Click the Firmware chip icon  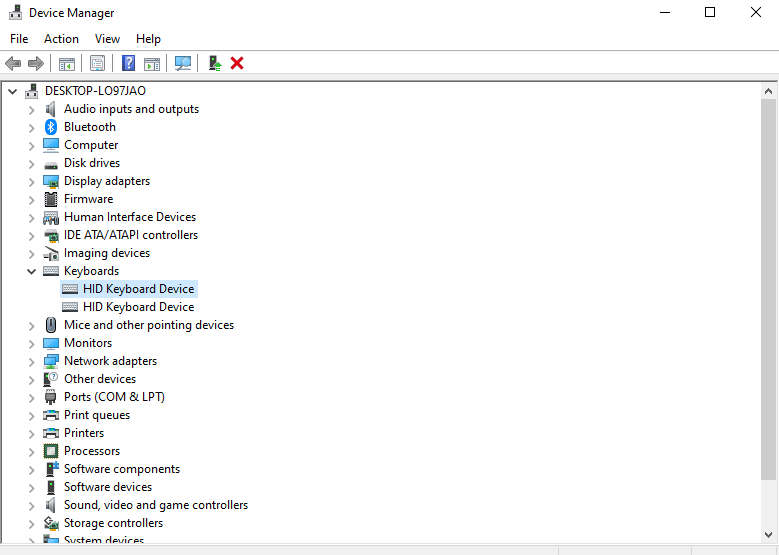click(x=51, y=199)
